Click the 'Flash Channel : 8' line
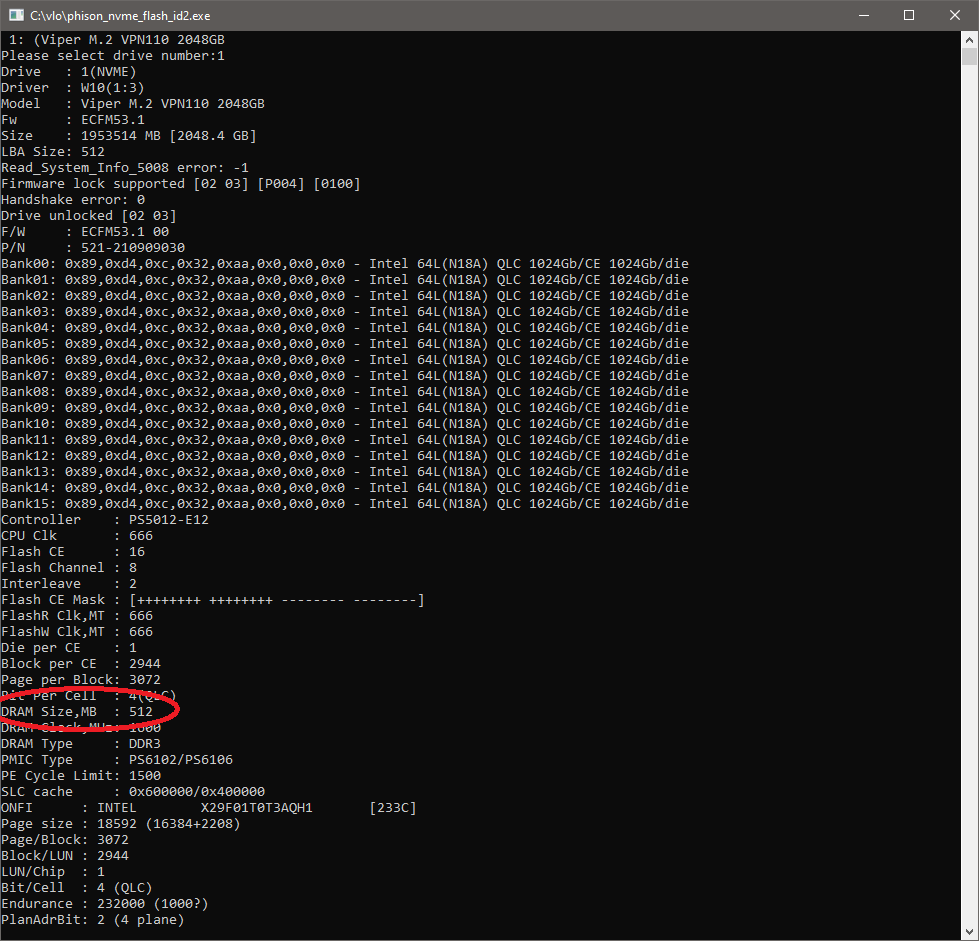Screen dimensions: 979x941 [x=69, y=568]
